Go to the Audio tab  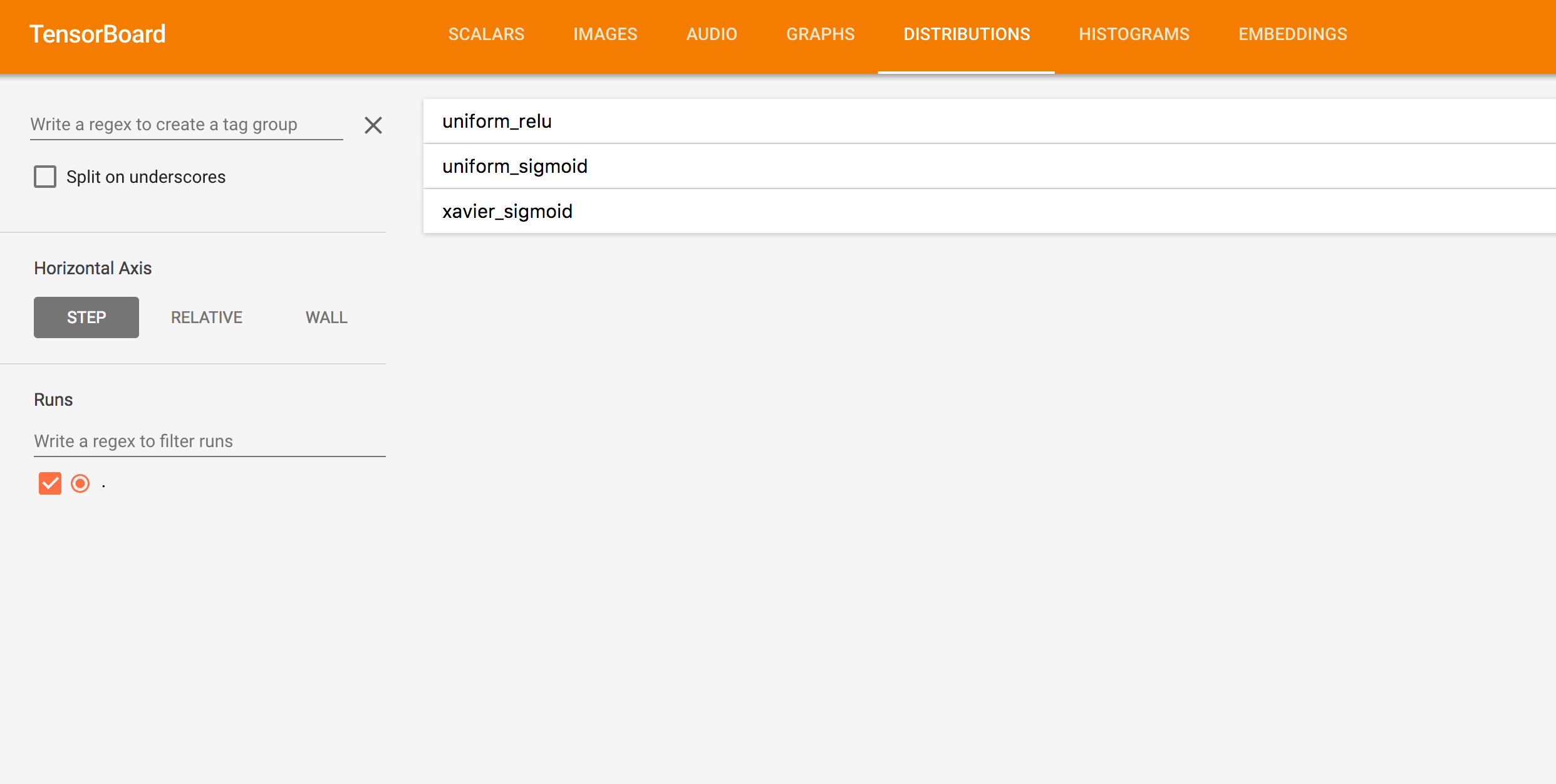coord(712,34)
